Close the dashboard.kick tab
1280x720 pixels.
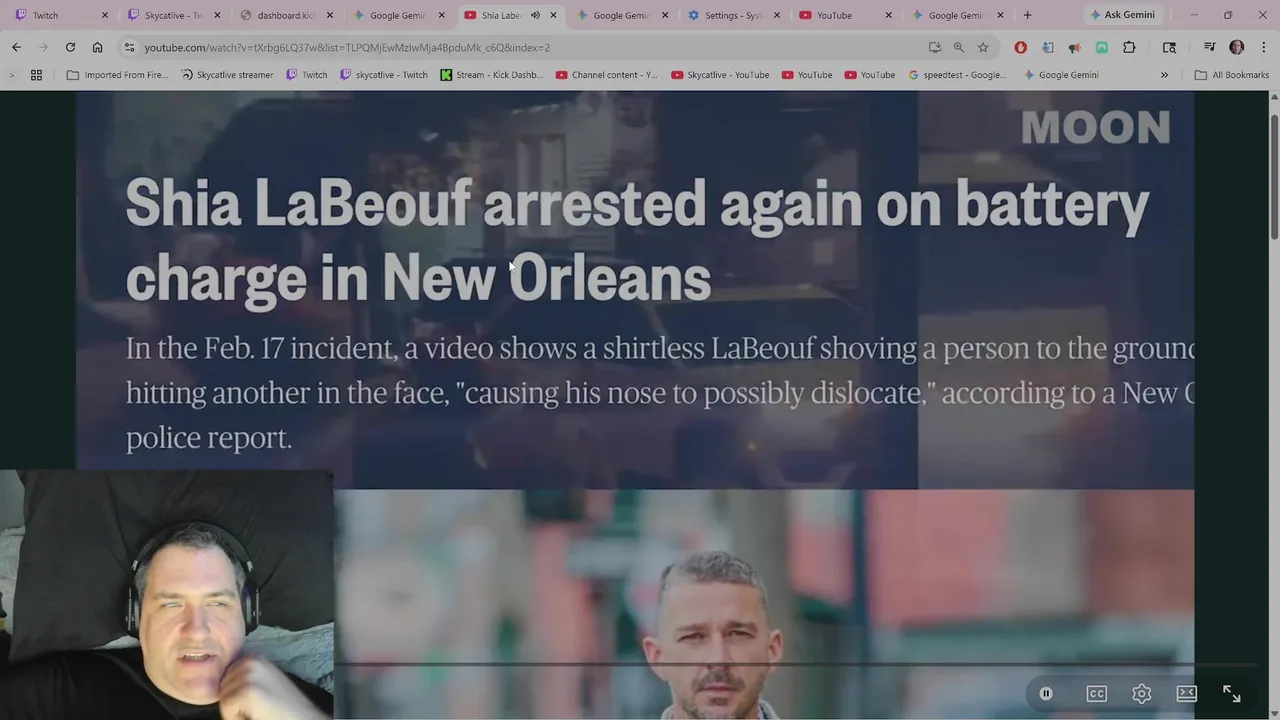tap(330, 15)
